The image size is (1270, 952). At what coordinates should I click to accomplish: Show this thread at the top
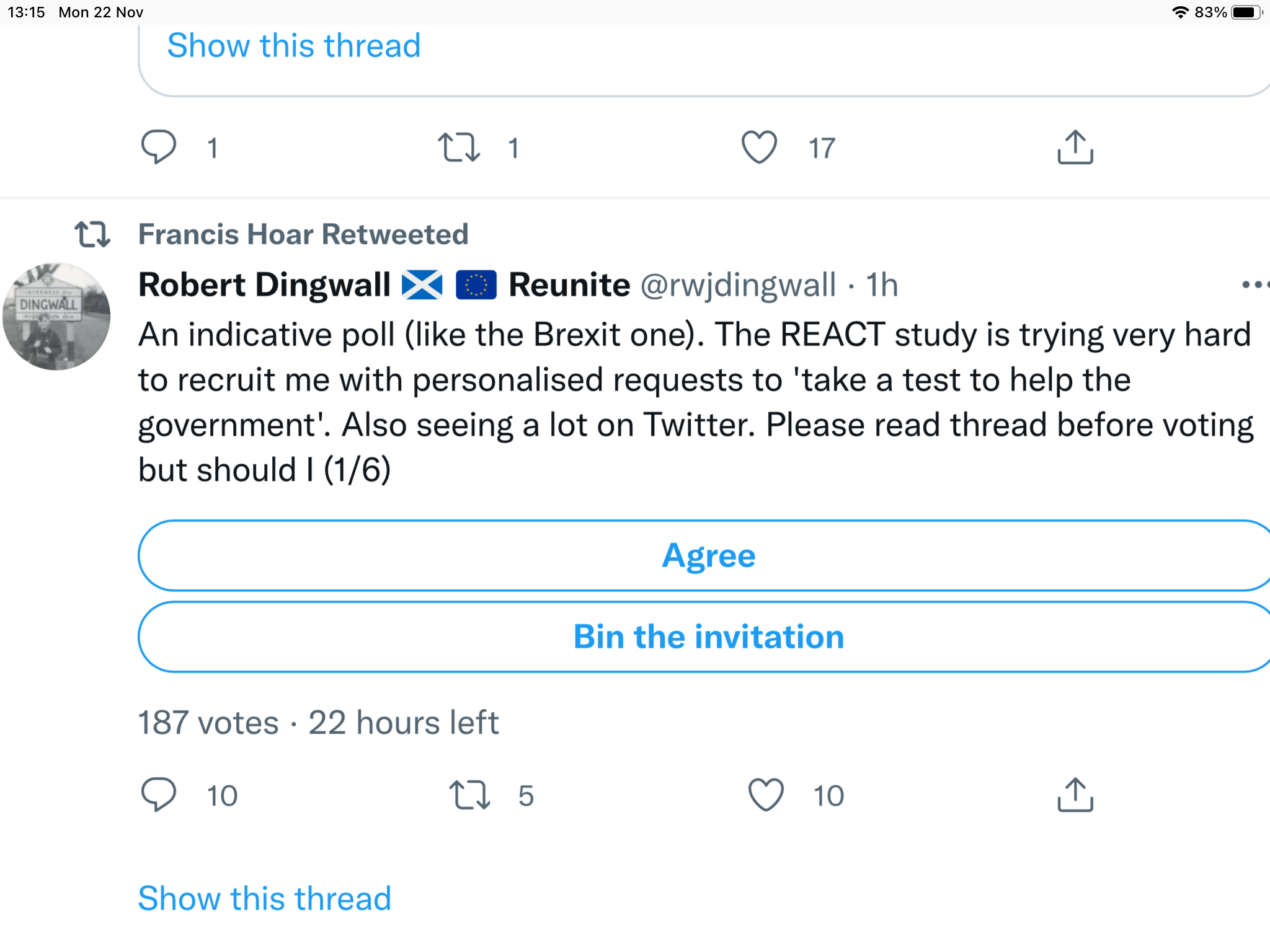click(294, 46)
